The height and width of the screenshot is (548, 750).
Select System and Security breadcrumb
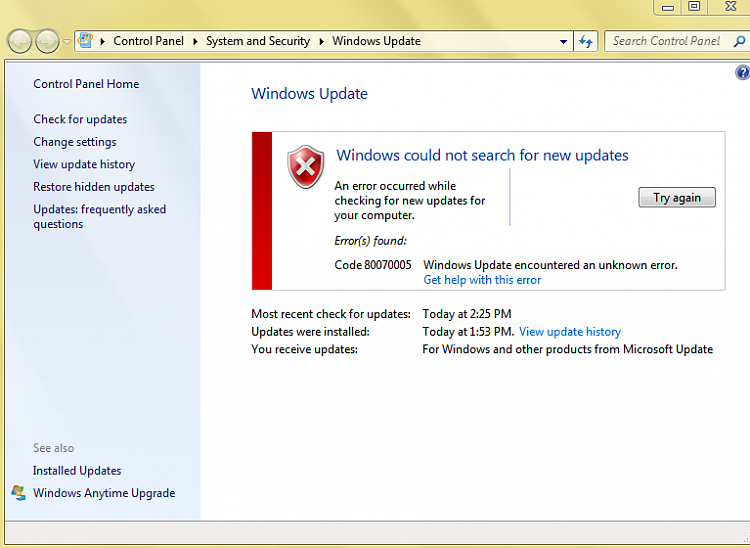click(x=258, y=41)
